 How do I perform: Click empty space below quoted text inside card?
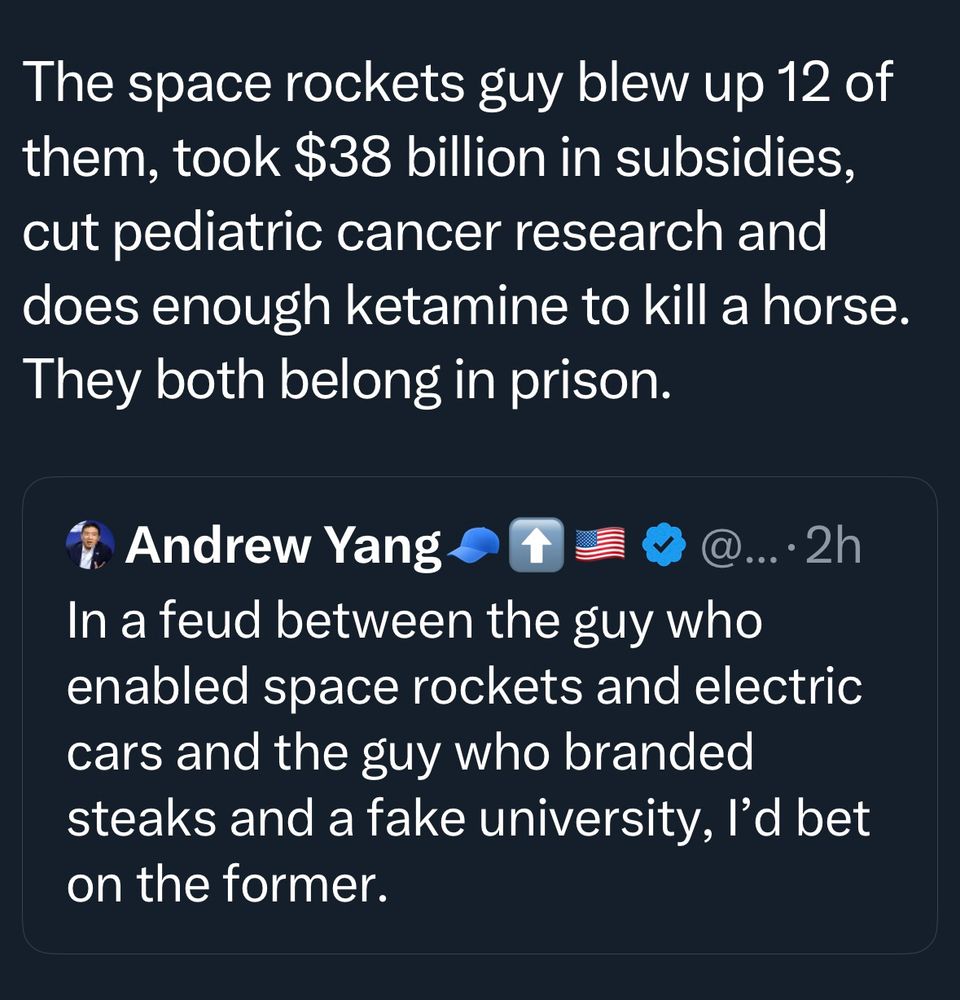[x=480, y=929]
